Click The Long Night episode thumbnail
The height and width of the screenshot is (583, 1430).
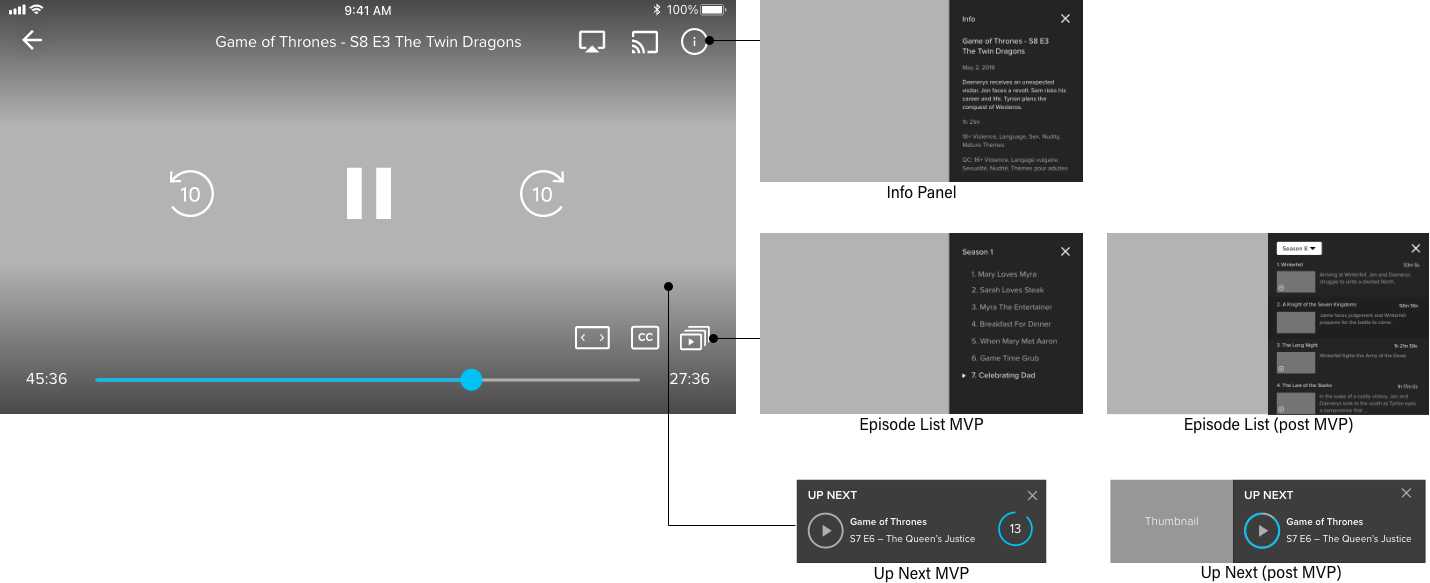click(x=1295, y=362)
